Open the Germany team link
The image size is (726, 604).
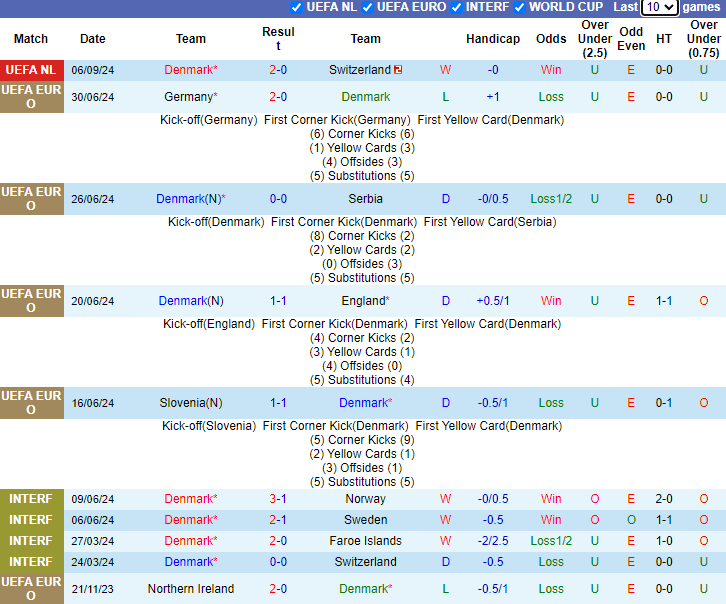pyautogui.click(x=188, y=97)
